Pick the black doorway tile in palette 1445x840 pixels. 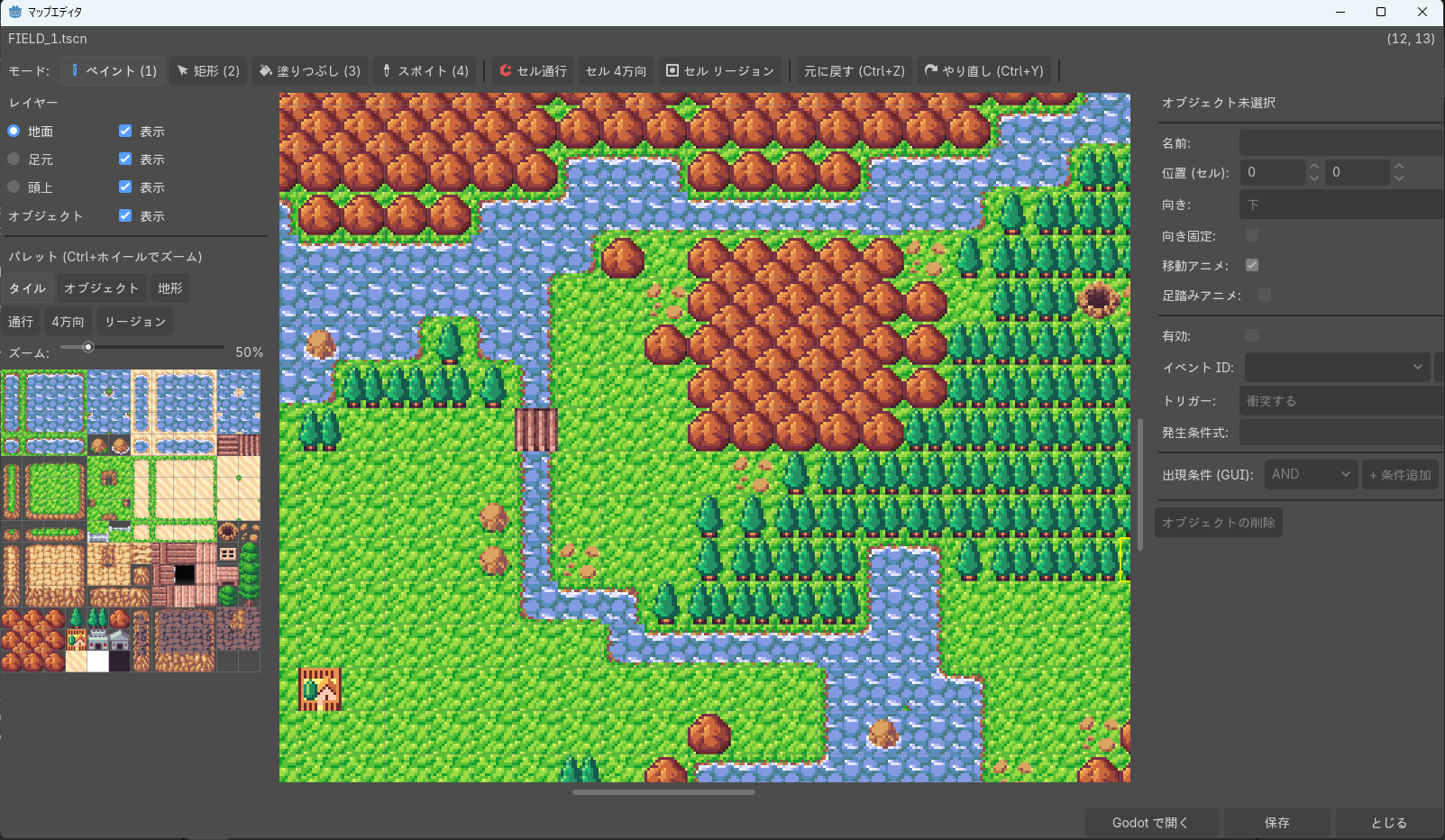click(x=185, y=574)
